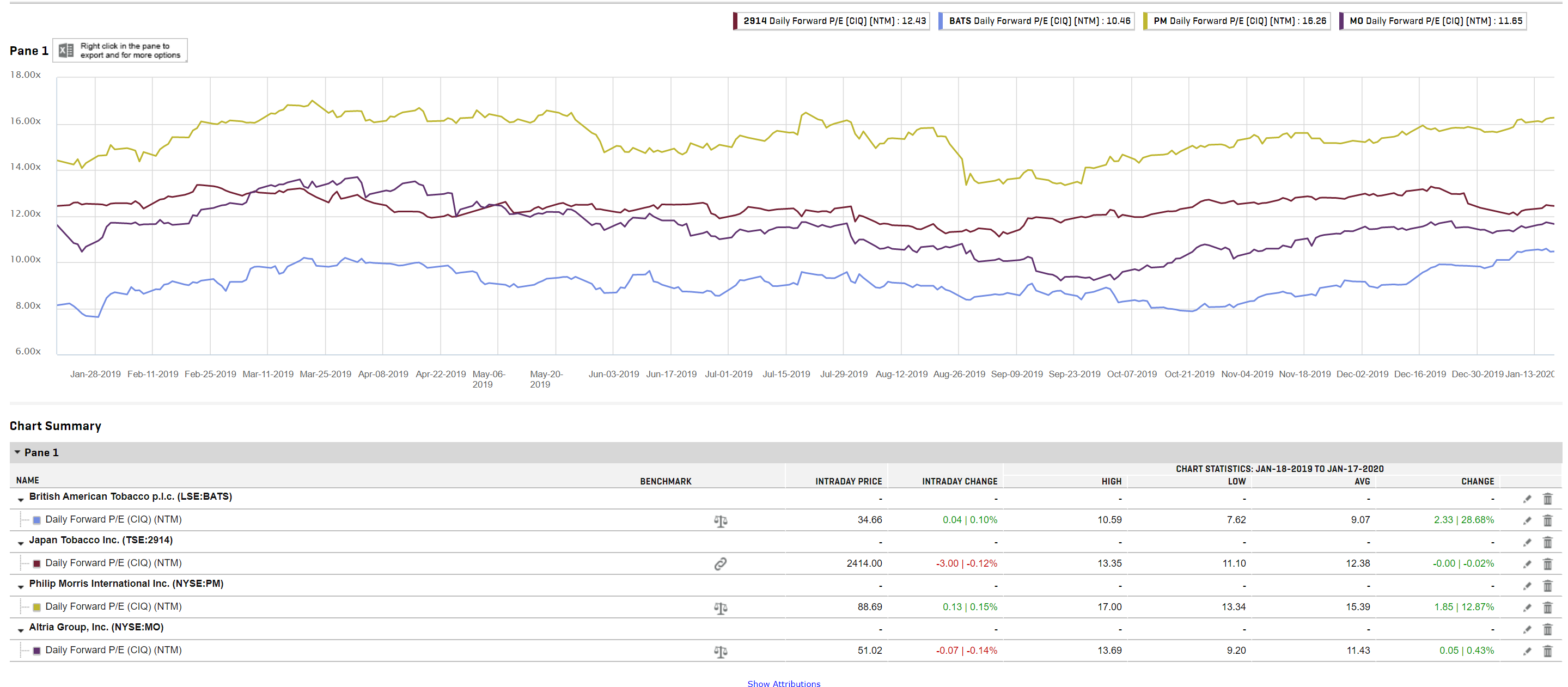
Task: Click the PM Daily Forward P/E legend item
Action: [x=1238, y=21]
